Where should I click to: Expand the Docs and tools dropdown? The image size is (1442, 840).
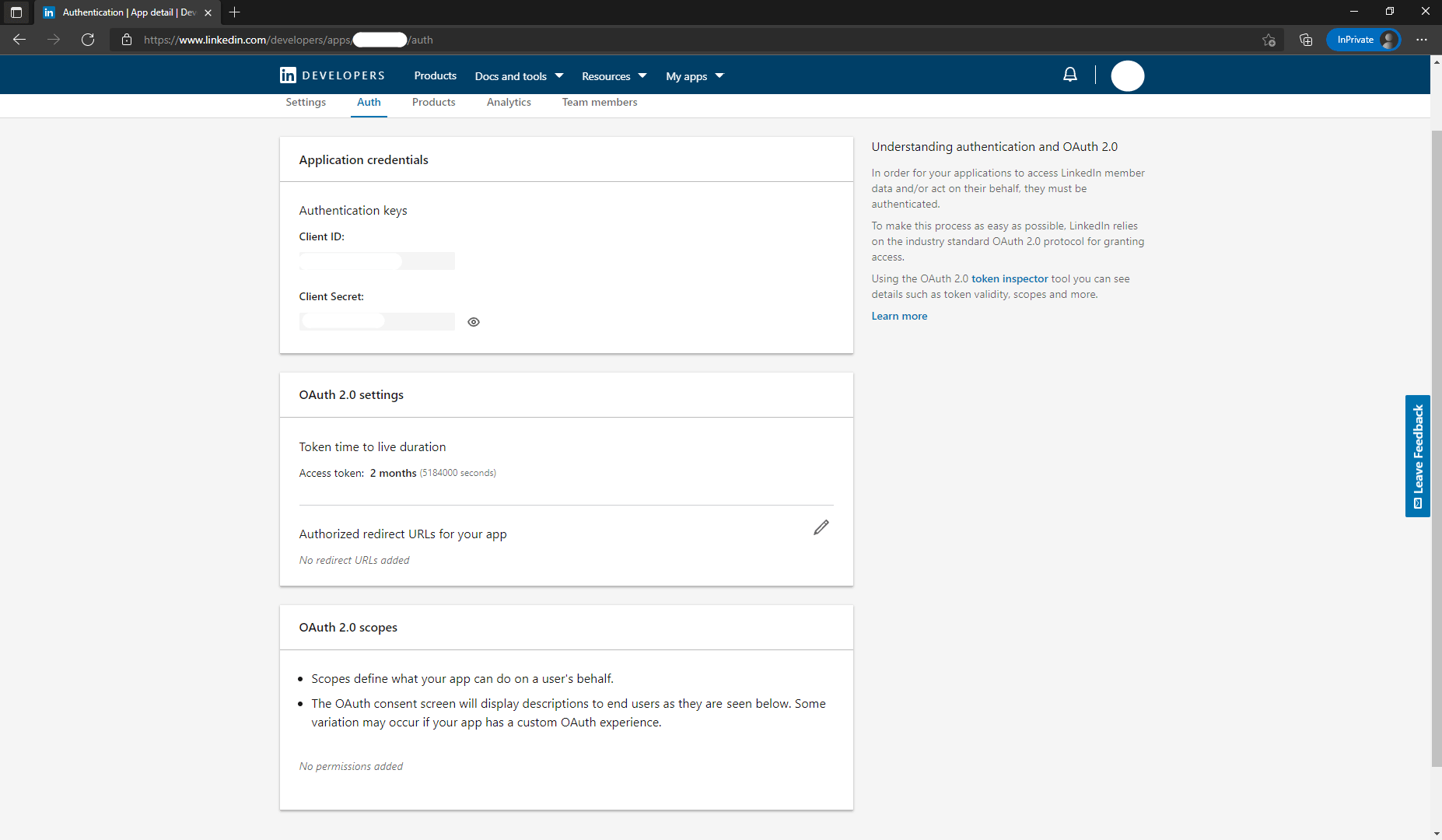coord(519,76)
